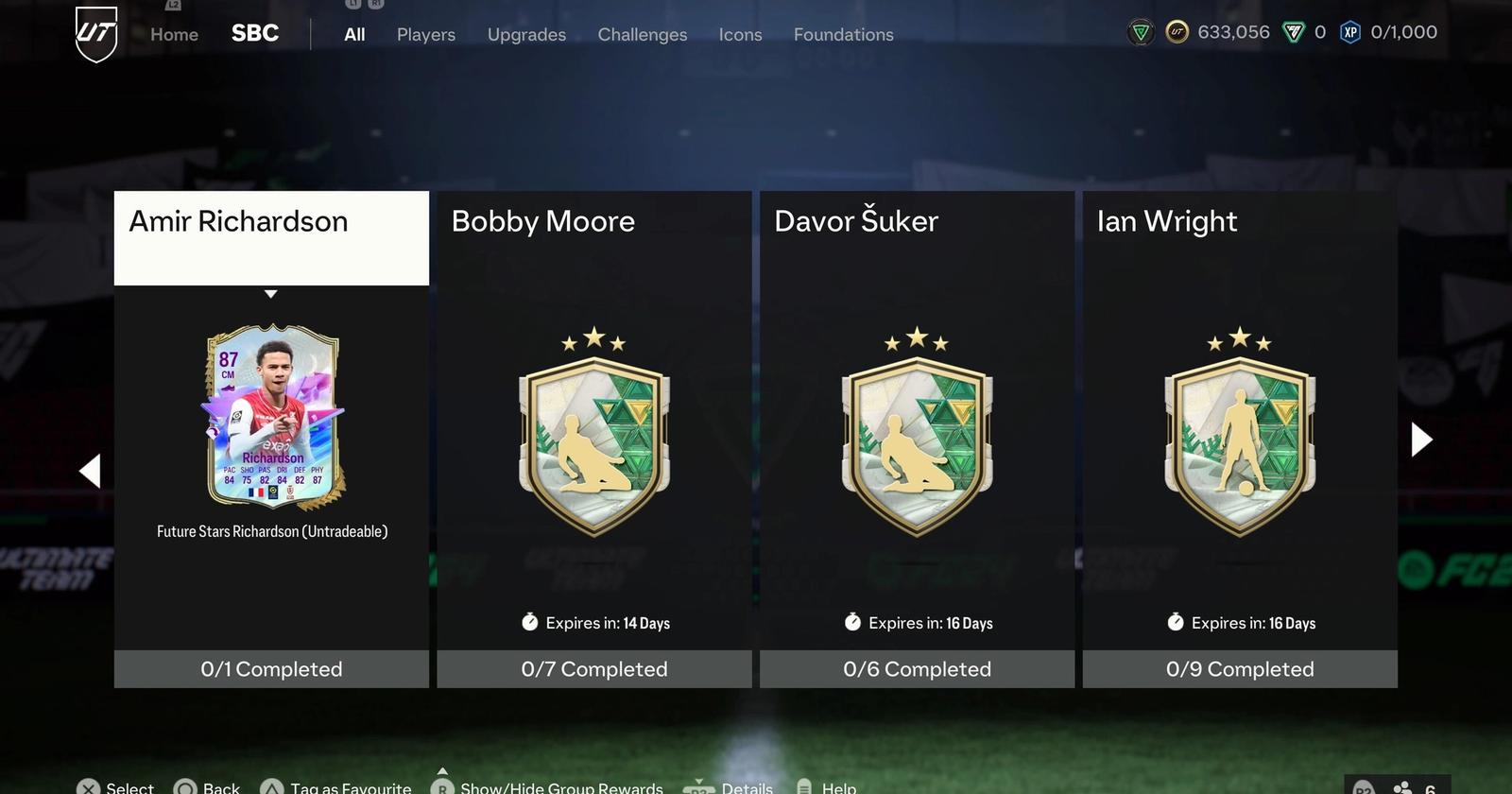This screenshot has height=794, width=1512.
Task: Open the green season objectives badge icon
Action: pyautogui.click(x=1141, y=33)
